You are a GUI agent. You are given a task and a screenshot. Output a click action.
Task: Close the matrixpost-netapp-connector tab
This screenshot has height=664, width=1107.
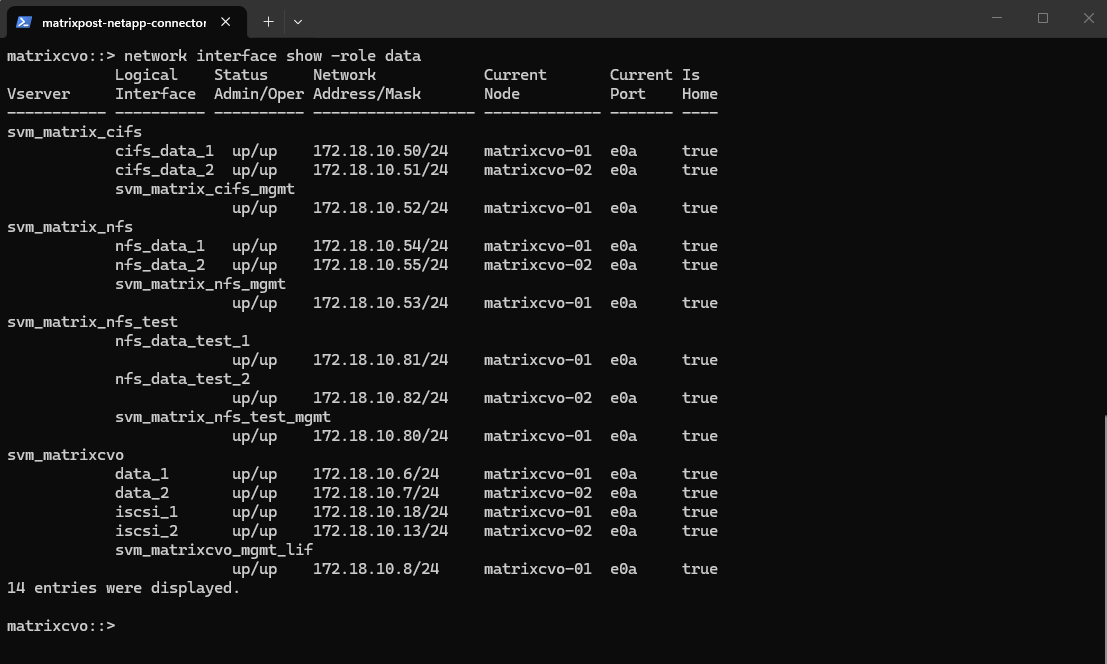pyautogui.click(x=226, y=21)
